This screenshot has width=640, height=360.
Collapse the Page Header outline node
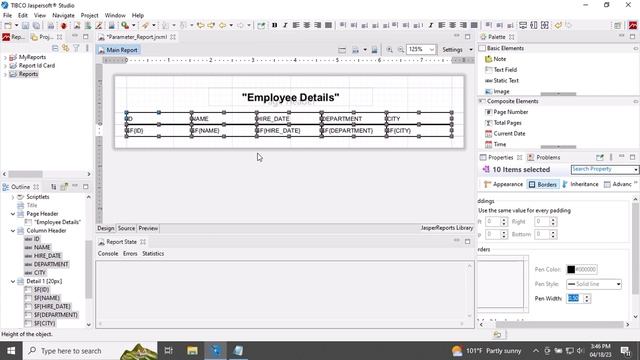pyautogui.click(x=13, y=214)
